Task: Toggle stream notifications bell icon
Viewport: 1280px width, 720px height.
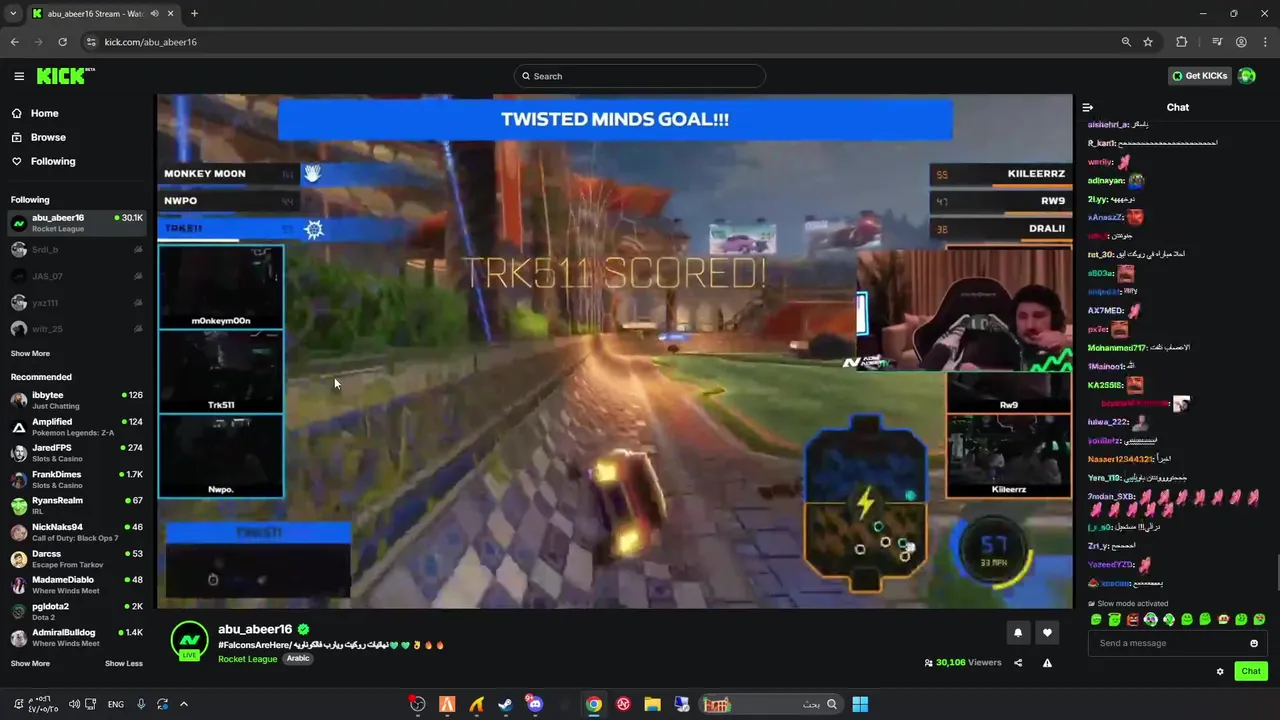Action: coord(1018,632)
